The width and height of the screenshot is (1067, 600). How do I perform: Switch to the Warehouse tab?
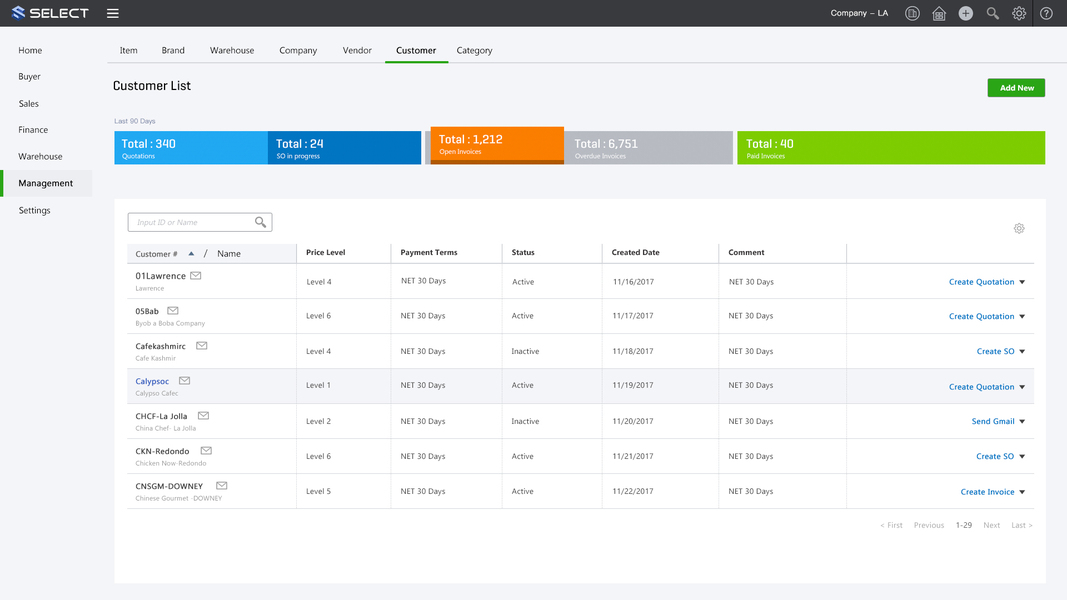click(x=232, y=50)
